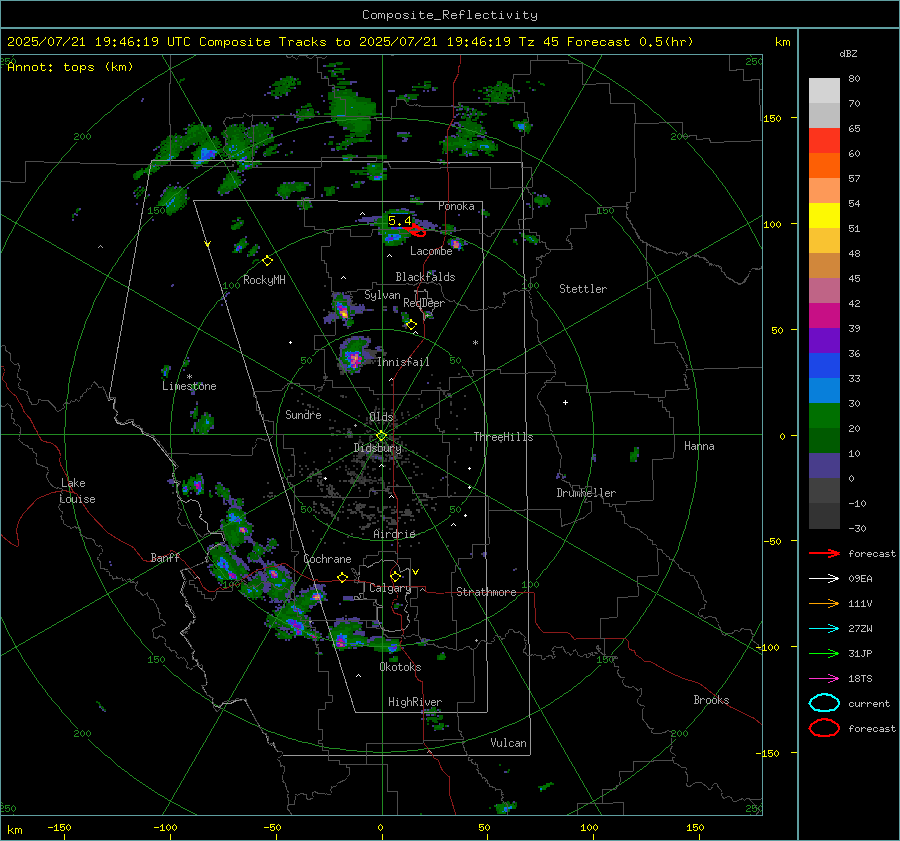
Task: Click the Annot: tops (km) label
Action: (x=70, y=67)
